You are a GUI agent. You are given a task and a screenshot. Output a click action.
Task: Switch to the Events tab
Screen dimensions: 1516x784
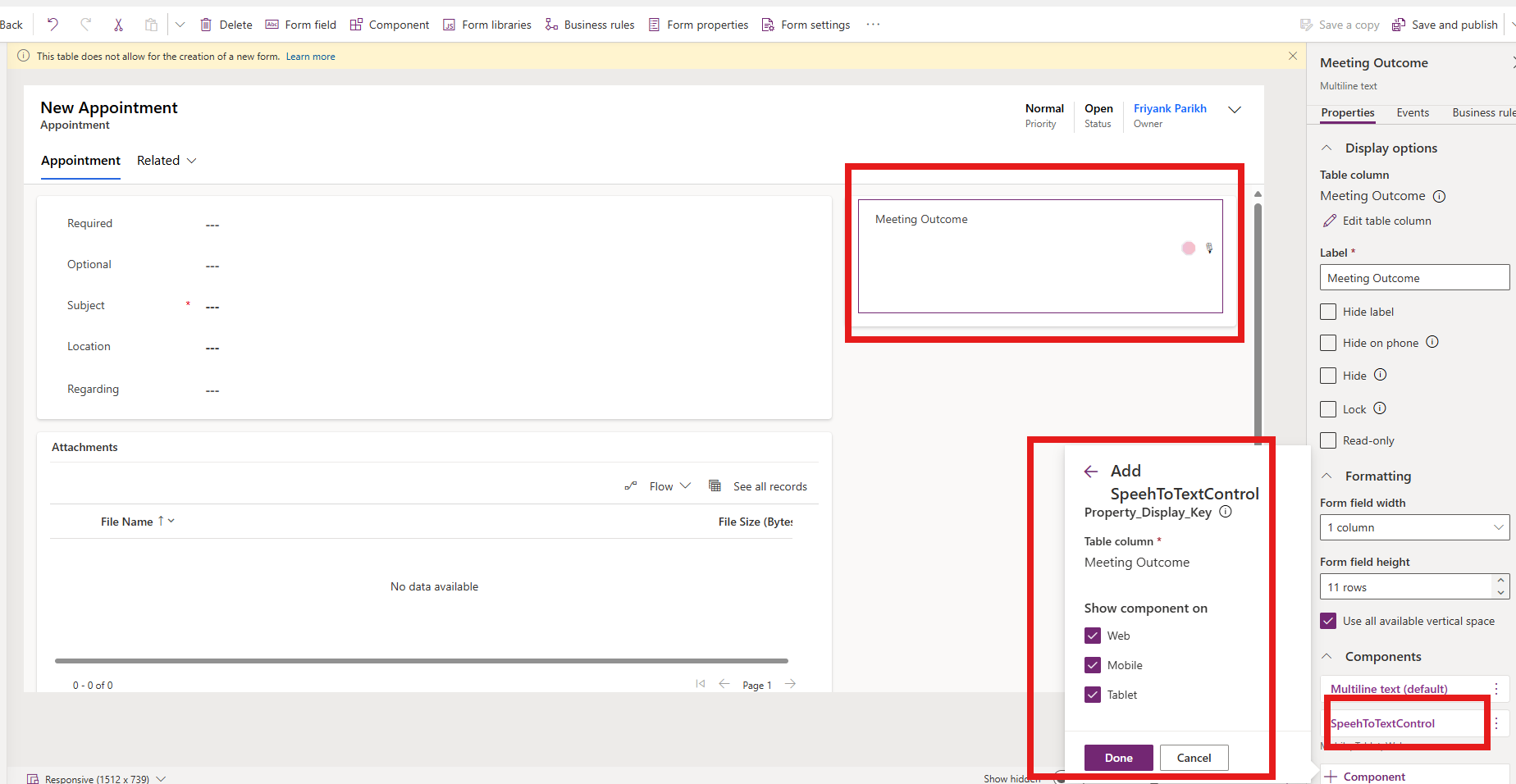[x=1413, y=112]
